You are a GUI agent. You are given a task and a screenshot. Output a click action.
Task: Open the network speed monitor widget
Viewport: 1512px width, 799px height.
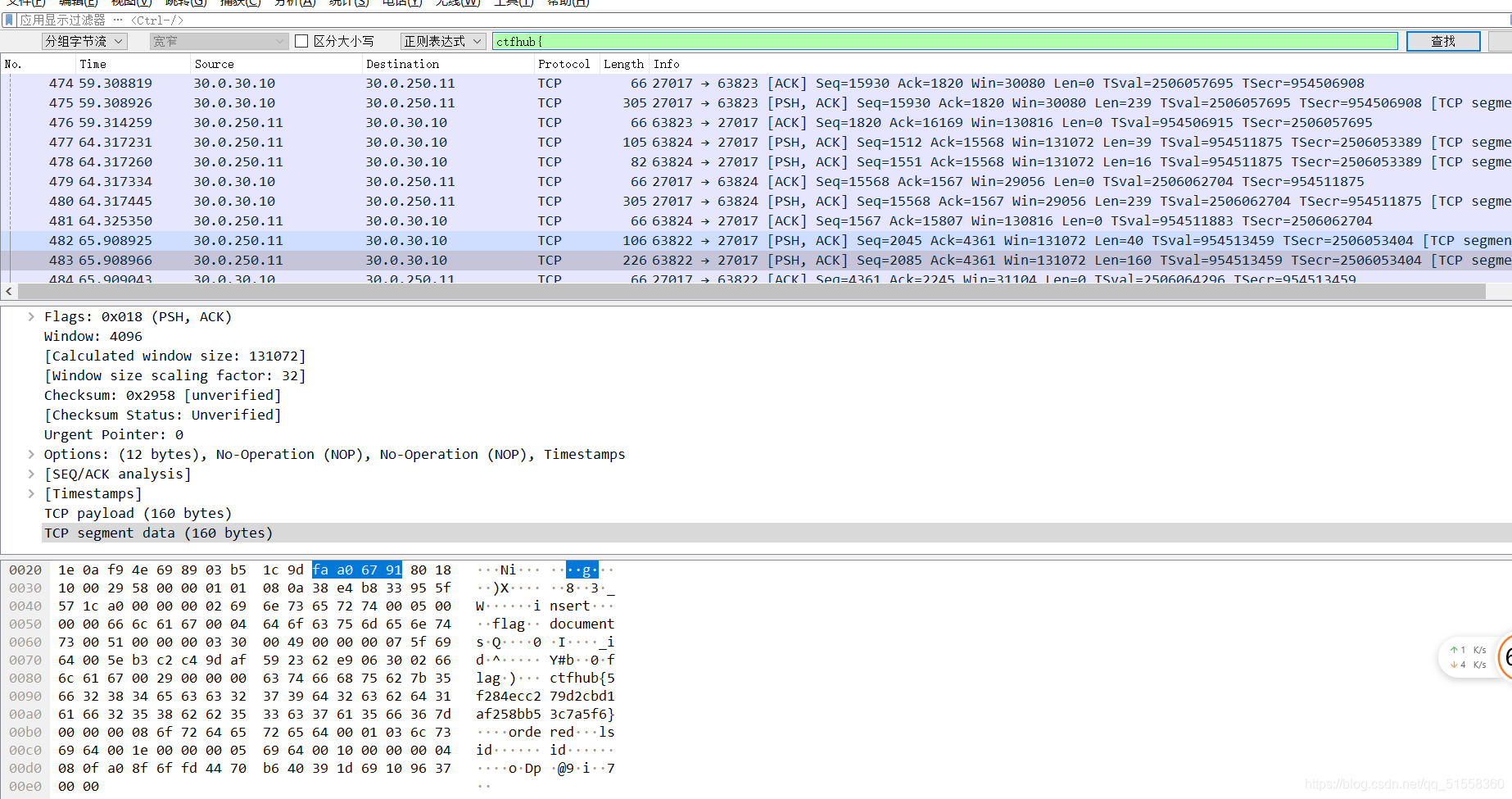coord(1475,657)
